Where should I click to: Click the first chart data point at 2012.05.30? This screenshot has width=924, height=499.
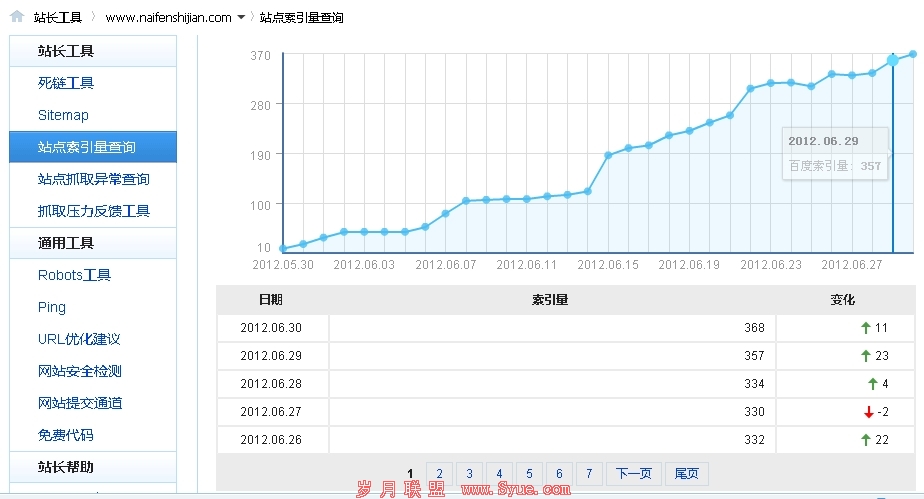tap(283, 249)
